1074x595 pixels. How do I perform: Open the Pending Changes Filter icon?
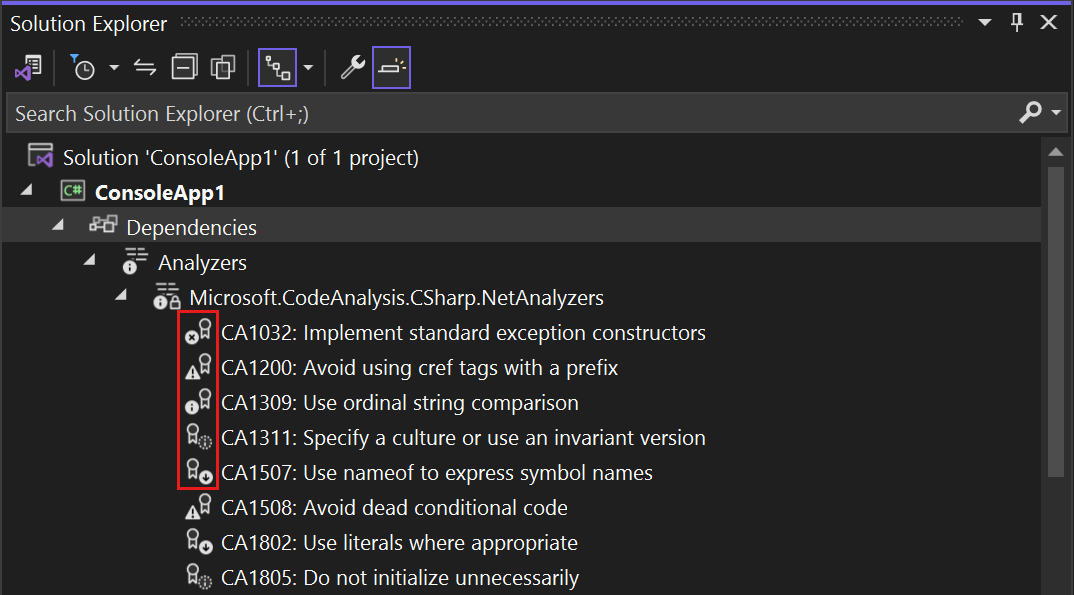point(85,67)
